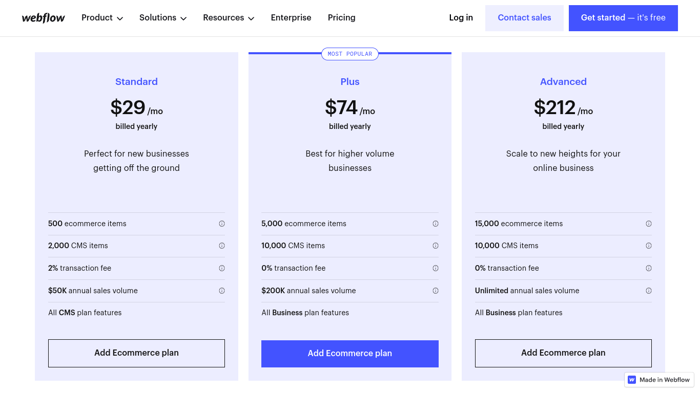The width and height of the screenshot is (700, 393).
Task: Open info for Advanced 15,000 ecommerce items
Action: [649, 224]
